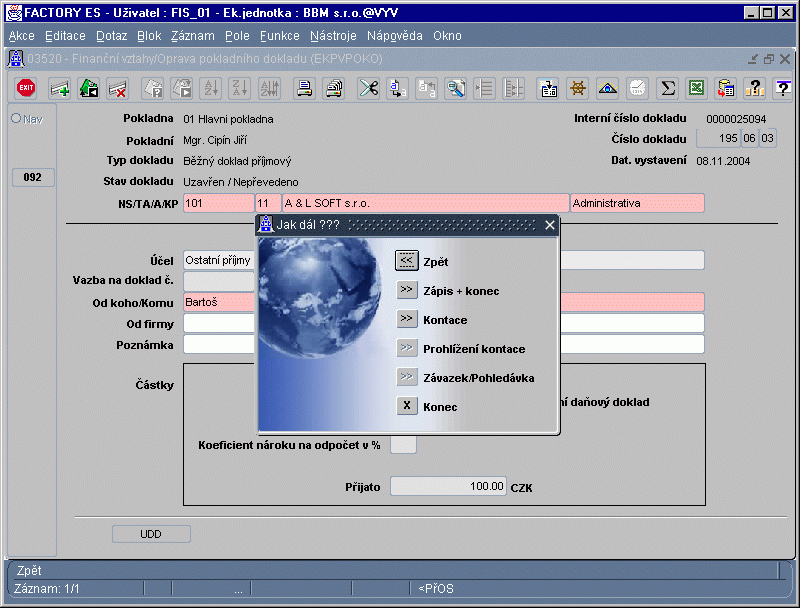Click the Sigma sum icon in toolbar

coord(667,88)
